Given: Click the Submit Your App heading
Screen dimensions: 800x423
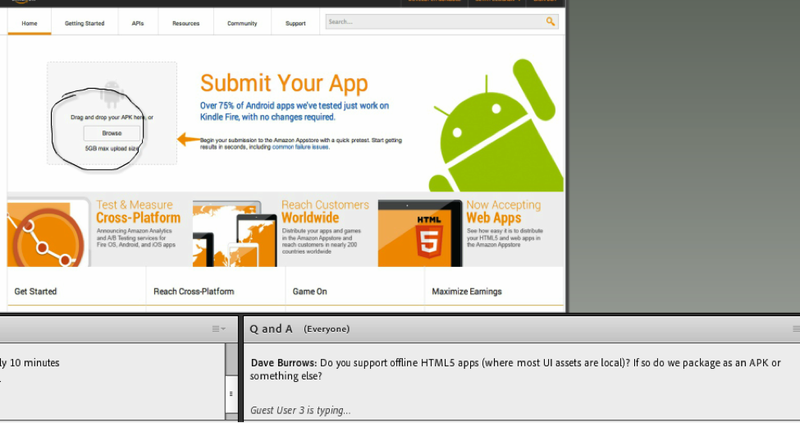Looking at the screenshot, I should click(284, 83).
